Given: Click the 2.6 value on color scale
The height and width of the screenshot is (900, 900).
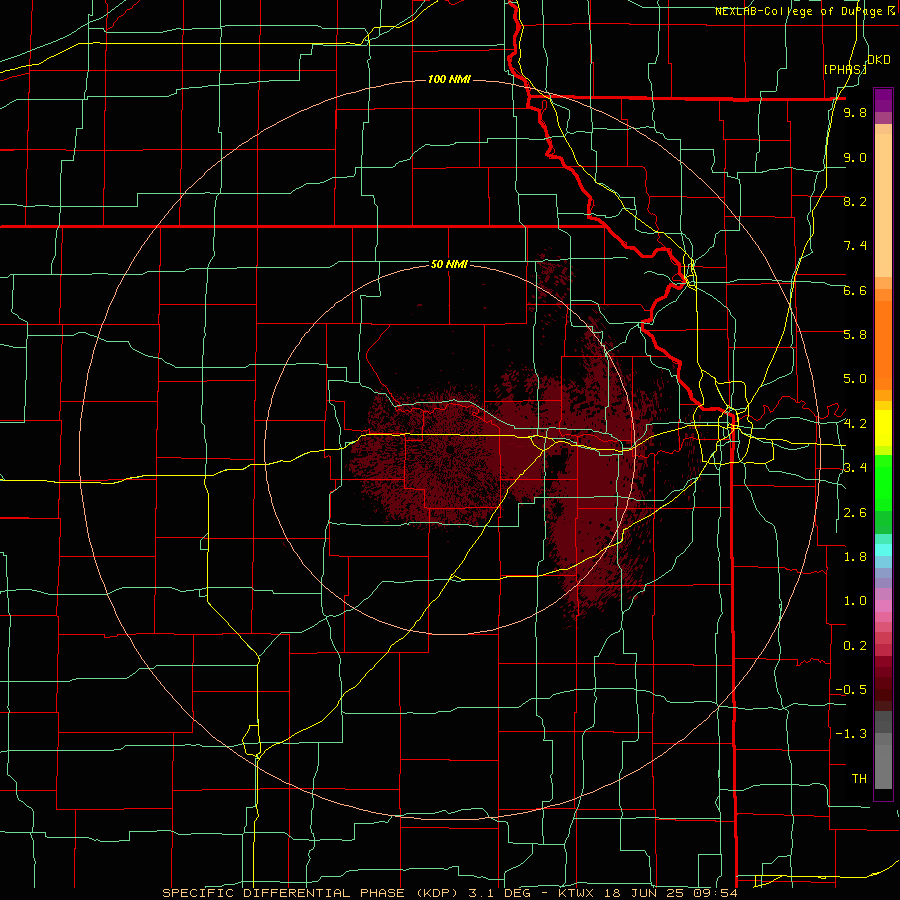Looking at the screenshot, I should [x=855, y=512].
